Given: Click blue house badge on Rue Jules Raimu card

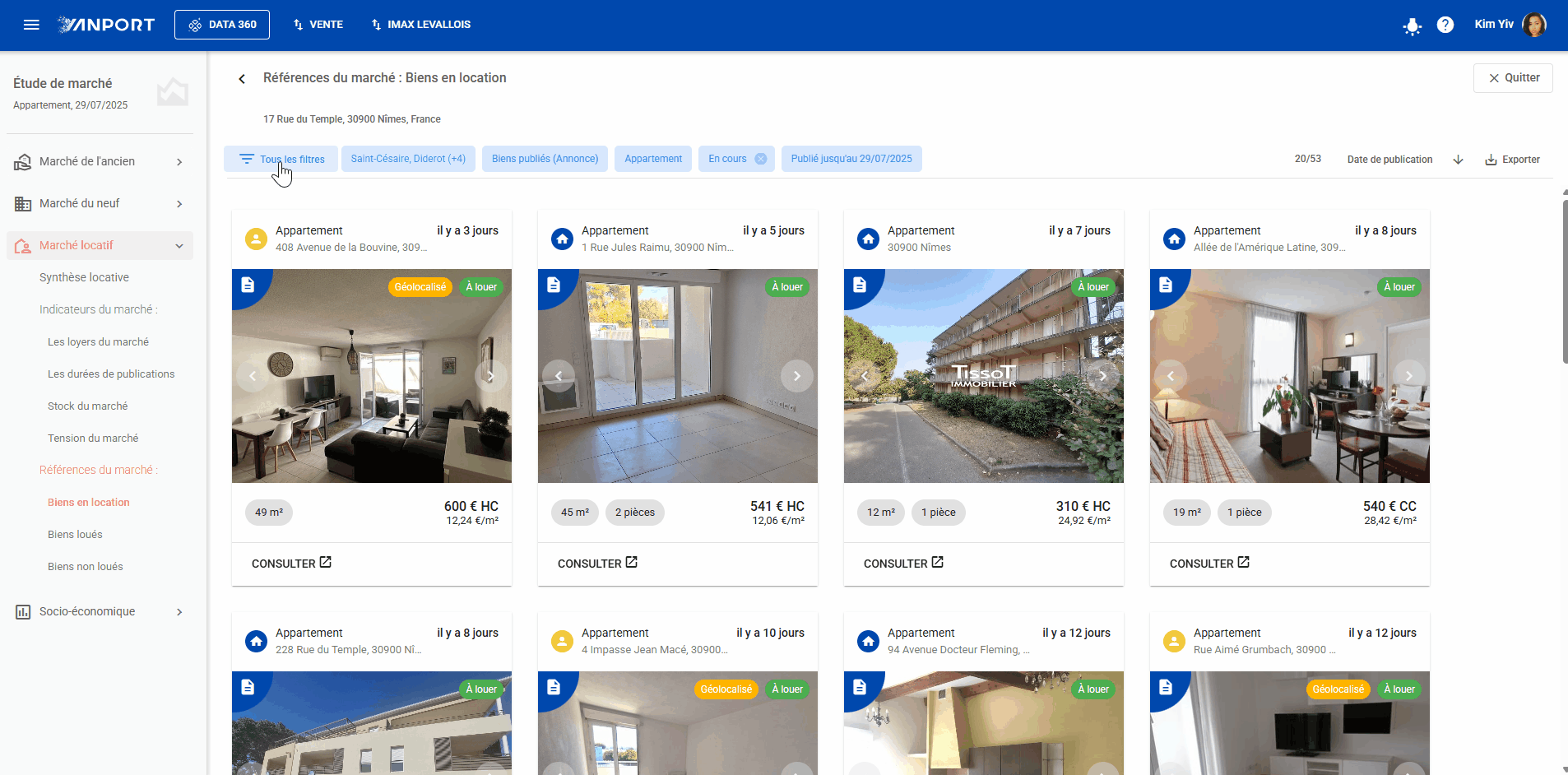Looking at the screenshot, I should pyautogui.click(x=562, y=239).
